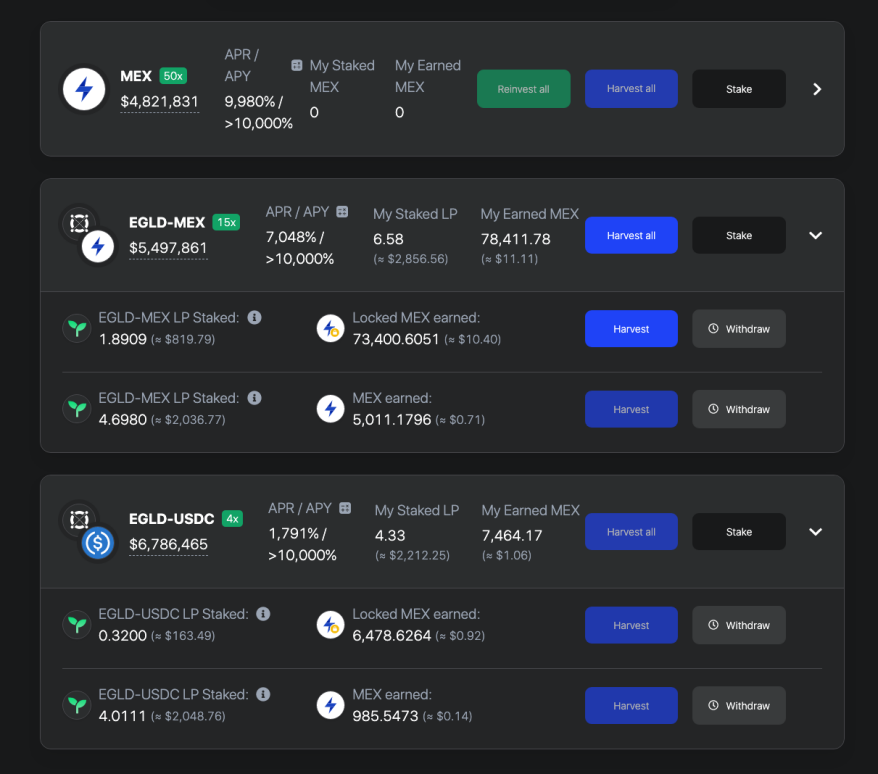
Task: Click the Locked MEX earned icon showing 73,400.6051
Action: (x=330, y=328)
